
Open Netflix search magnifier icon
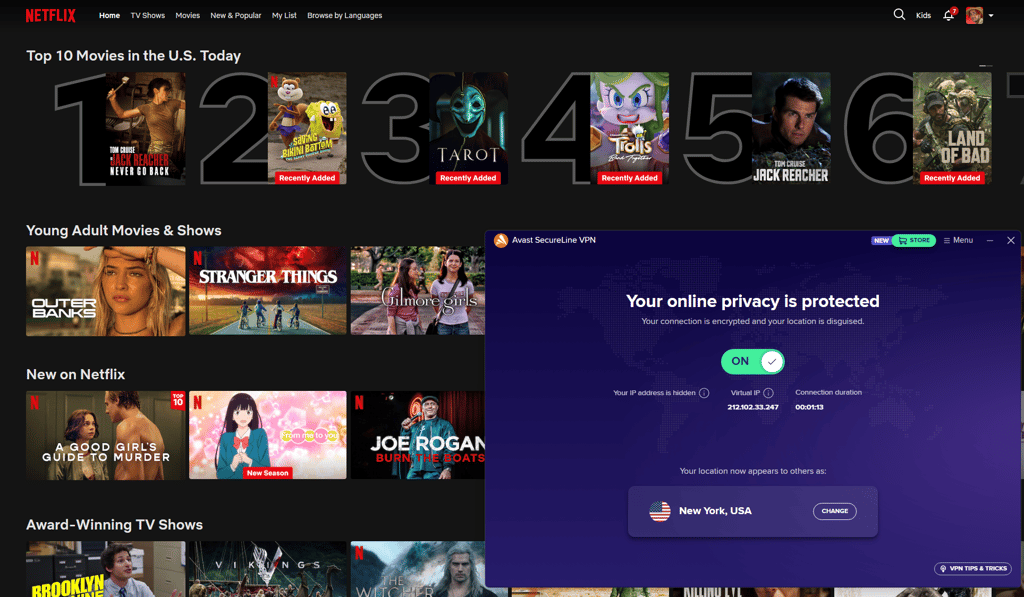pyautogui.click(x=899, y=14)
